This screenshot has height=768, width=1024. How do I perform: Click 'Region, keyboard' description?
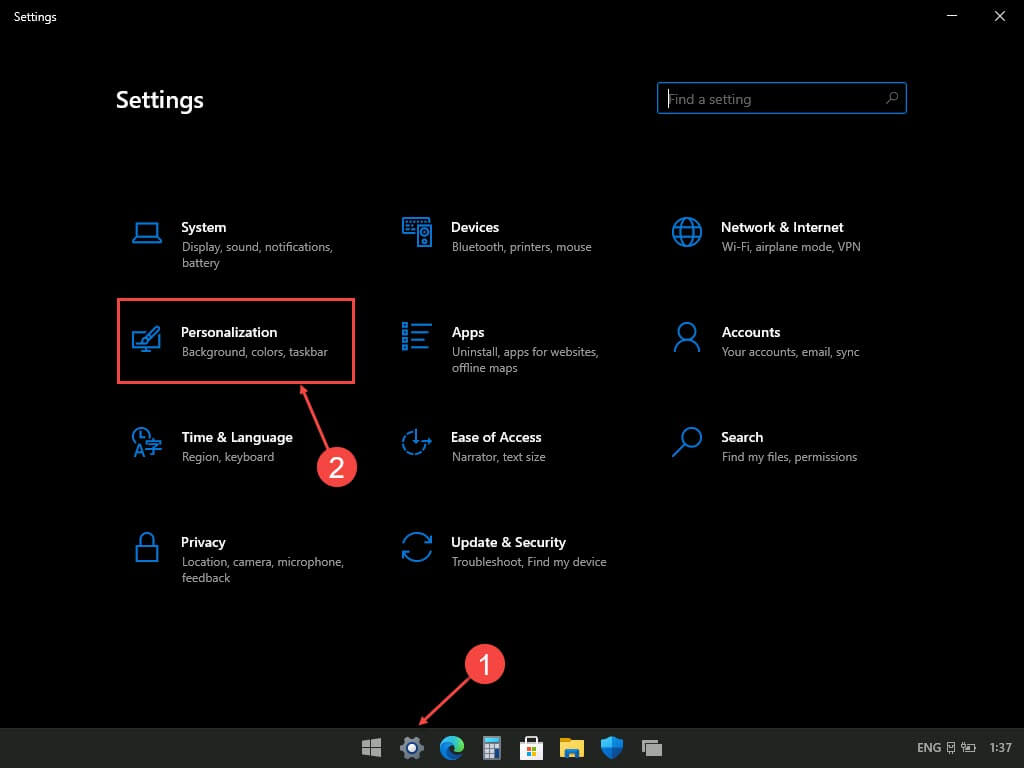(x=228, y=457)
